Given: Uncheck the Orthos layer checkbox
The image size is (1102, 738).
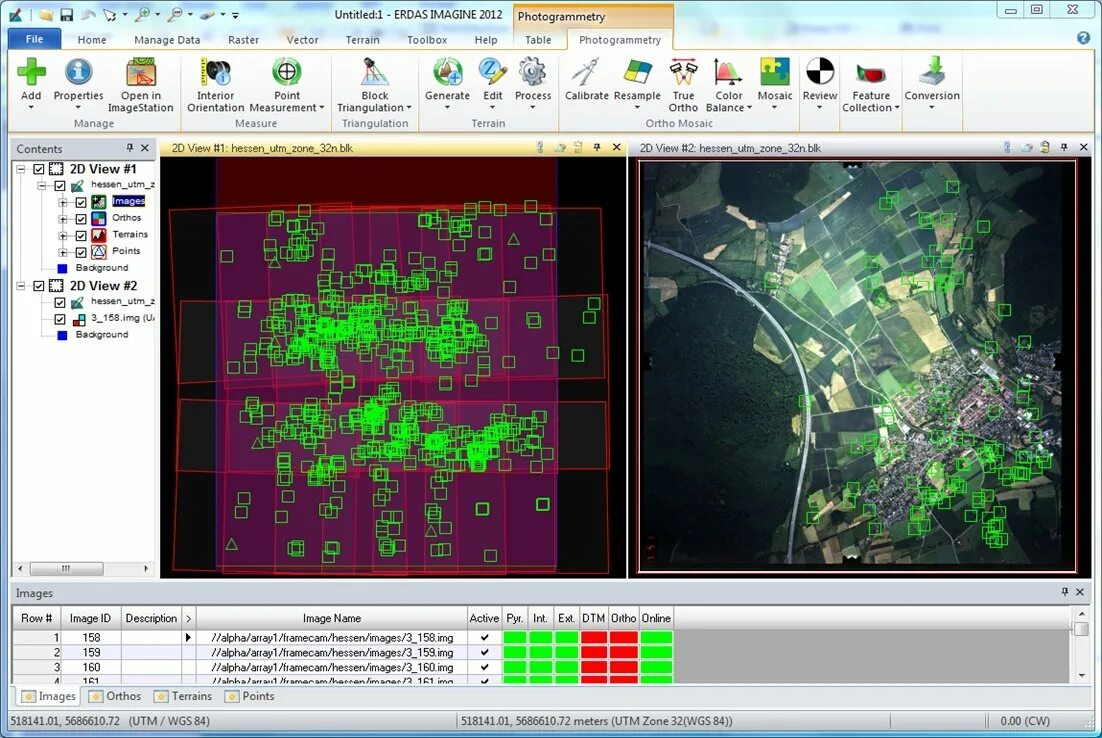Looking at the screenshot, I should (82, 218).
